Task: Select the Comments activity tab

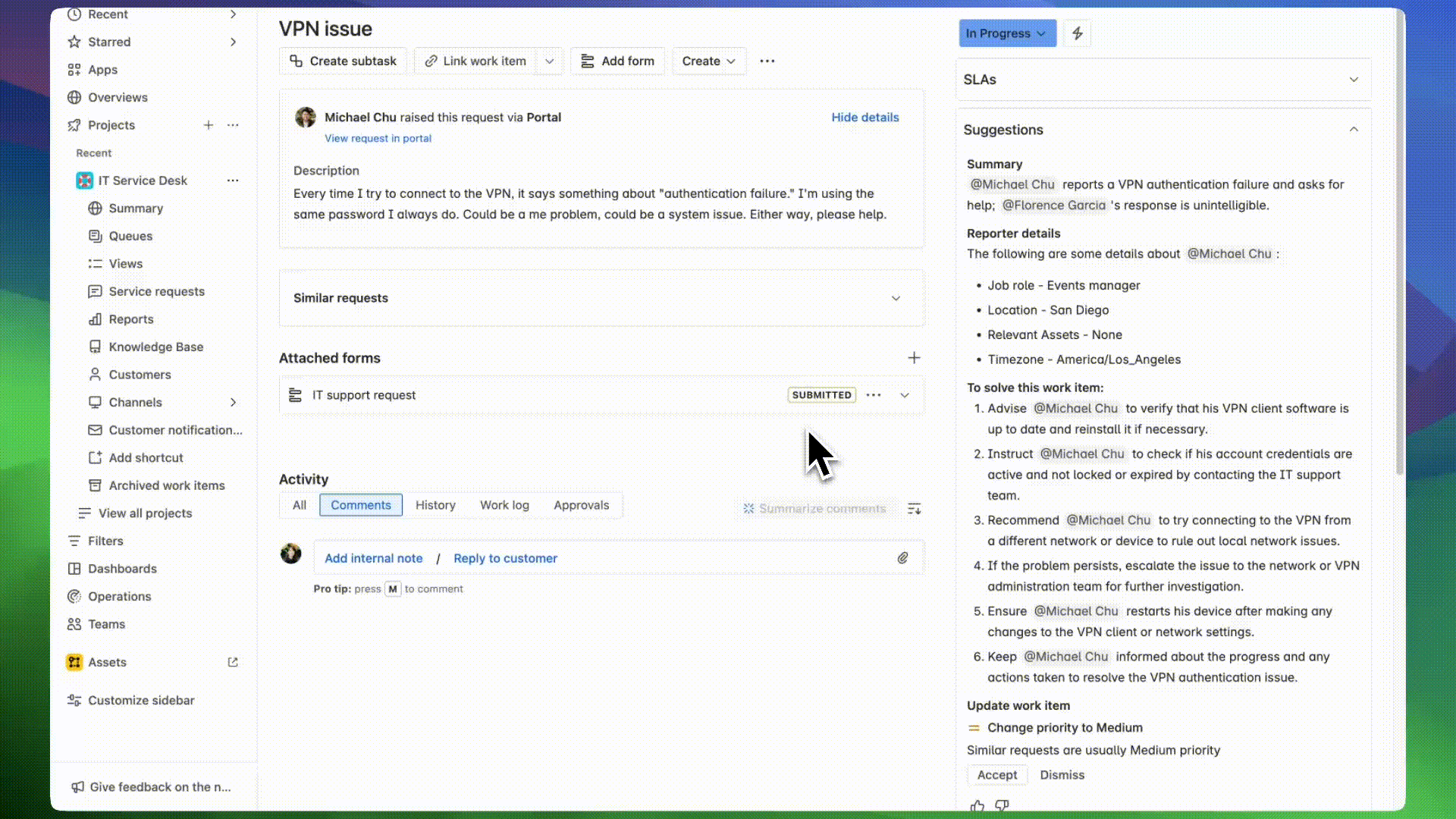Action: click(361, 505)
